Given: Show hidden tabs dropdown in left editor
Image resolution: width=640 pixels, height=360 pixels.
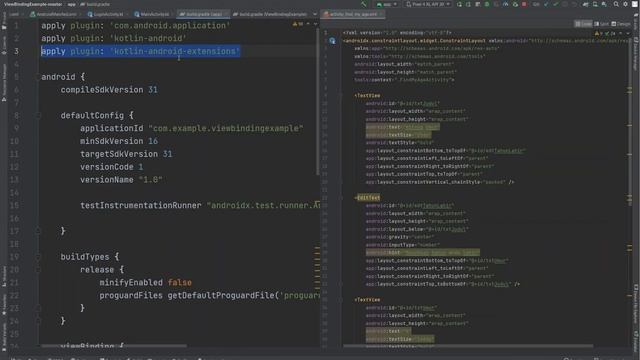Looking at the screenshot, I should coord(315,14).
